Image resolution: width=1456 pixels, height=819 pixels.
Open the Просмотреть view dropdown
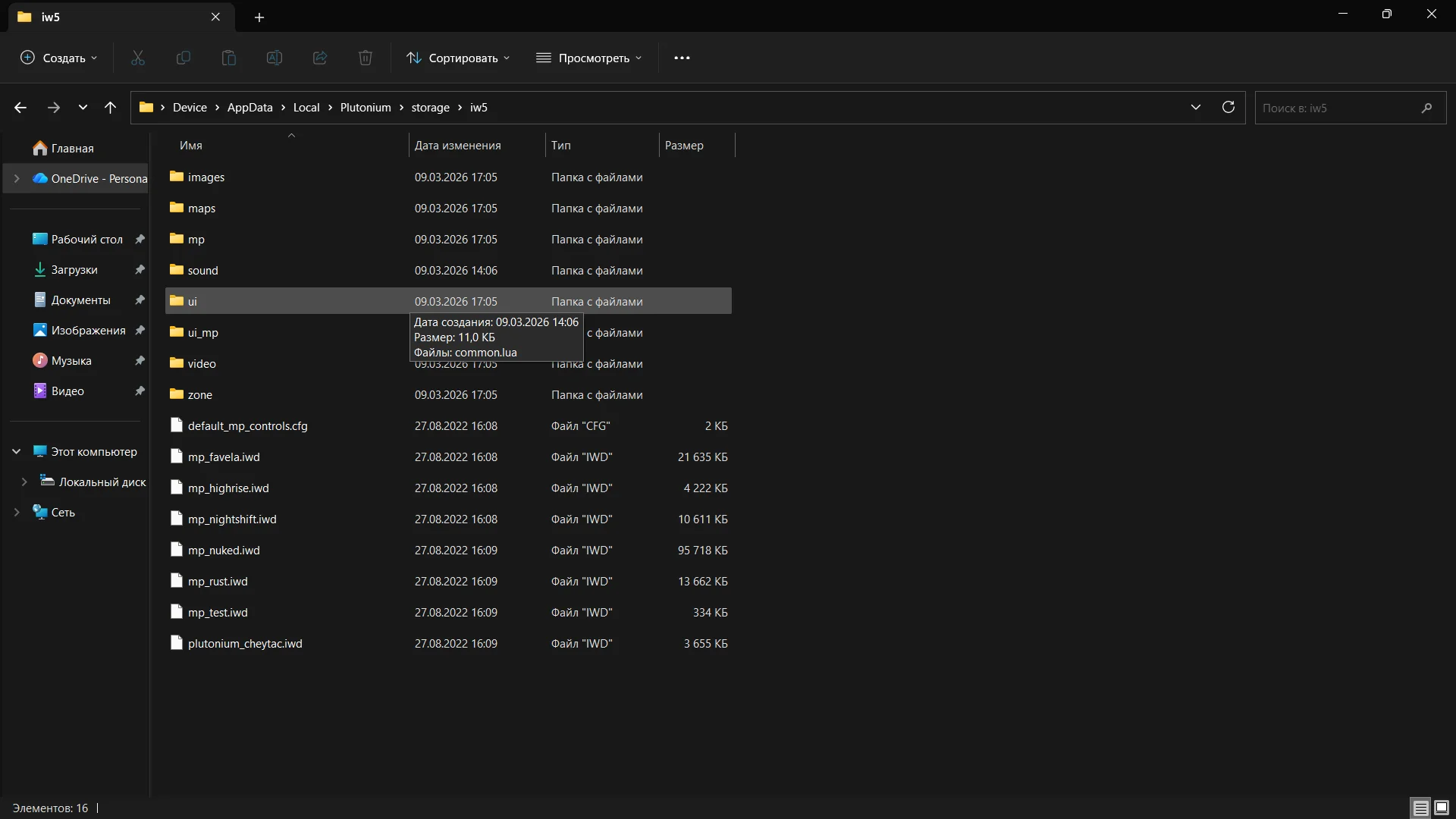pos(589,58)
